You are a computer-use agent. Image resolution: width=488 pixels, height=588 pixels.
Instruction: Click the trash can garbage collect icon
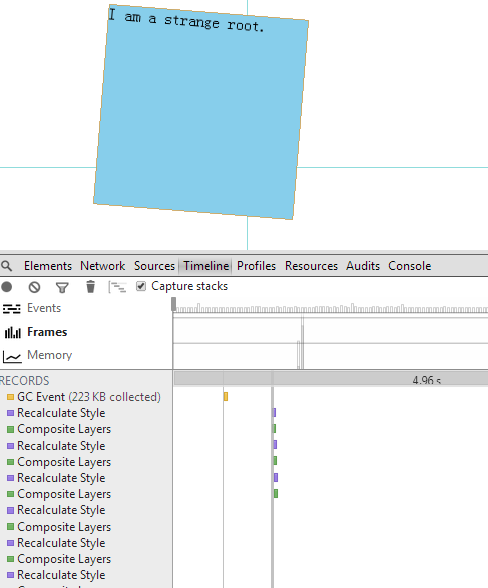[90, 287]
